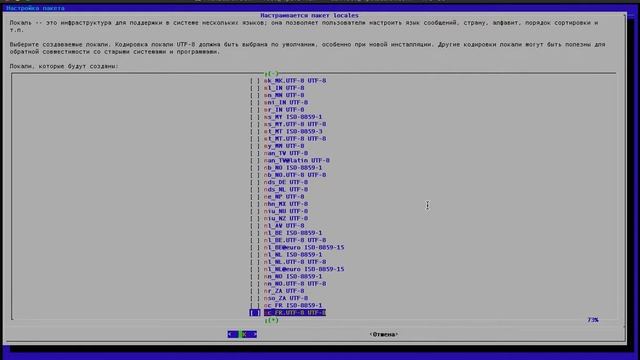Select the nl_NL.UTF-8 UTF-8 entry
Screen dimensions: 640x360
pos(288,262)
